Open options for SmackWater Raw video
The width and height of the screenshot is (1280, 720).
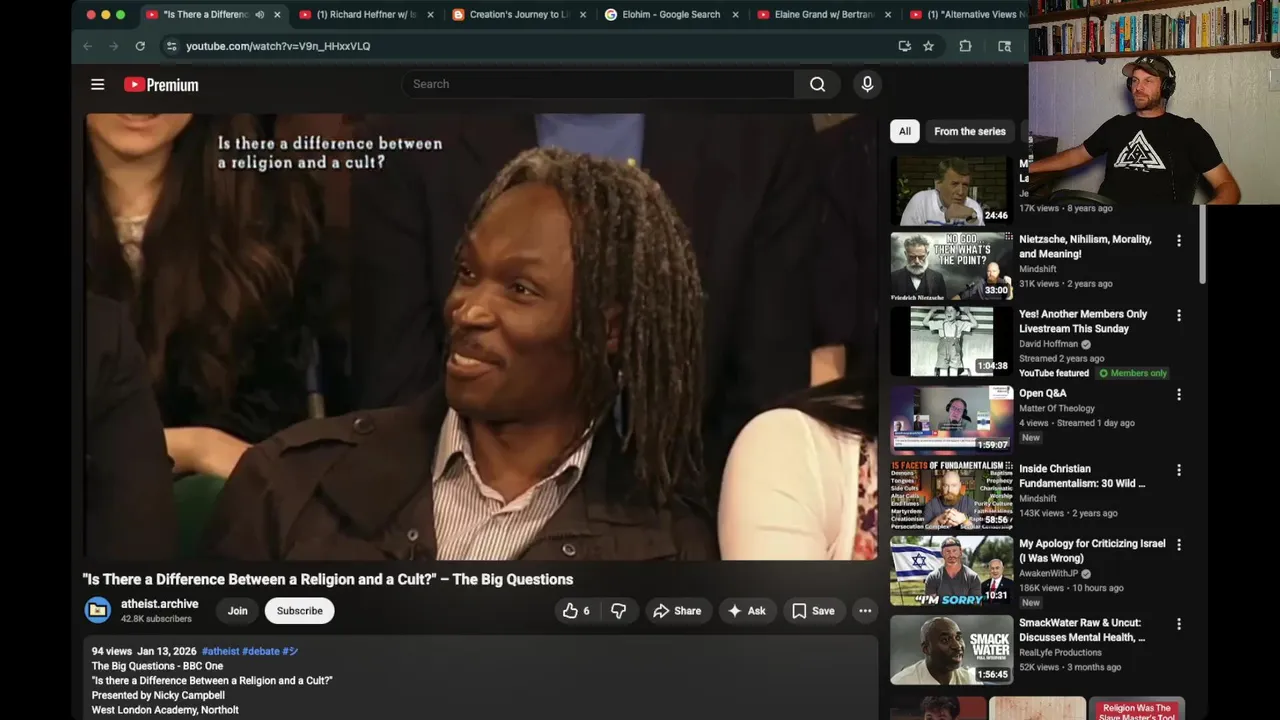click(1179, 624)
